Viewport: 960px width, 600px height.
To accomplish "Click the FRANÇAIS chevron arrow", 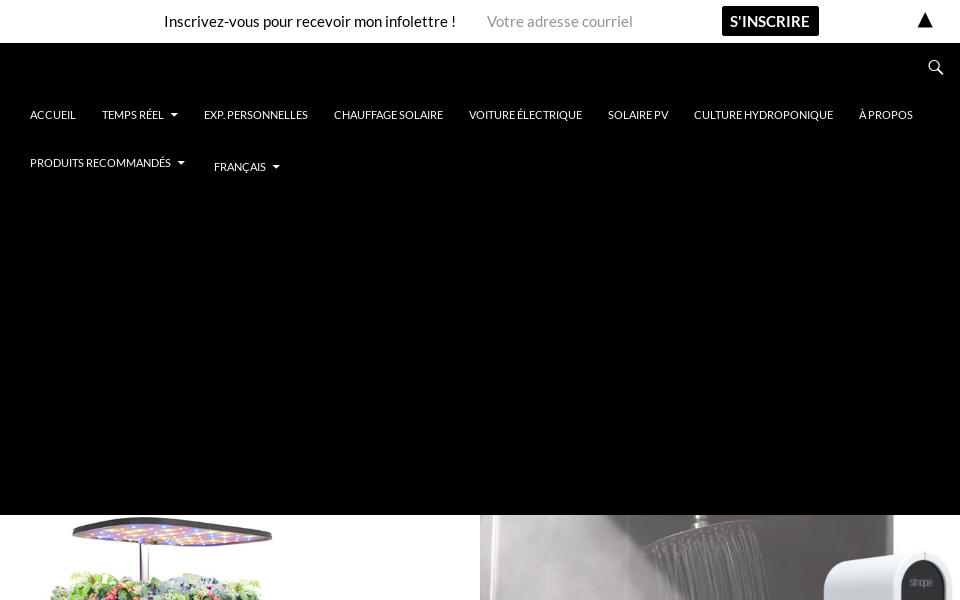I will 276,168.
